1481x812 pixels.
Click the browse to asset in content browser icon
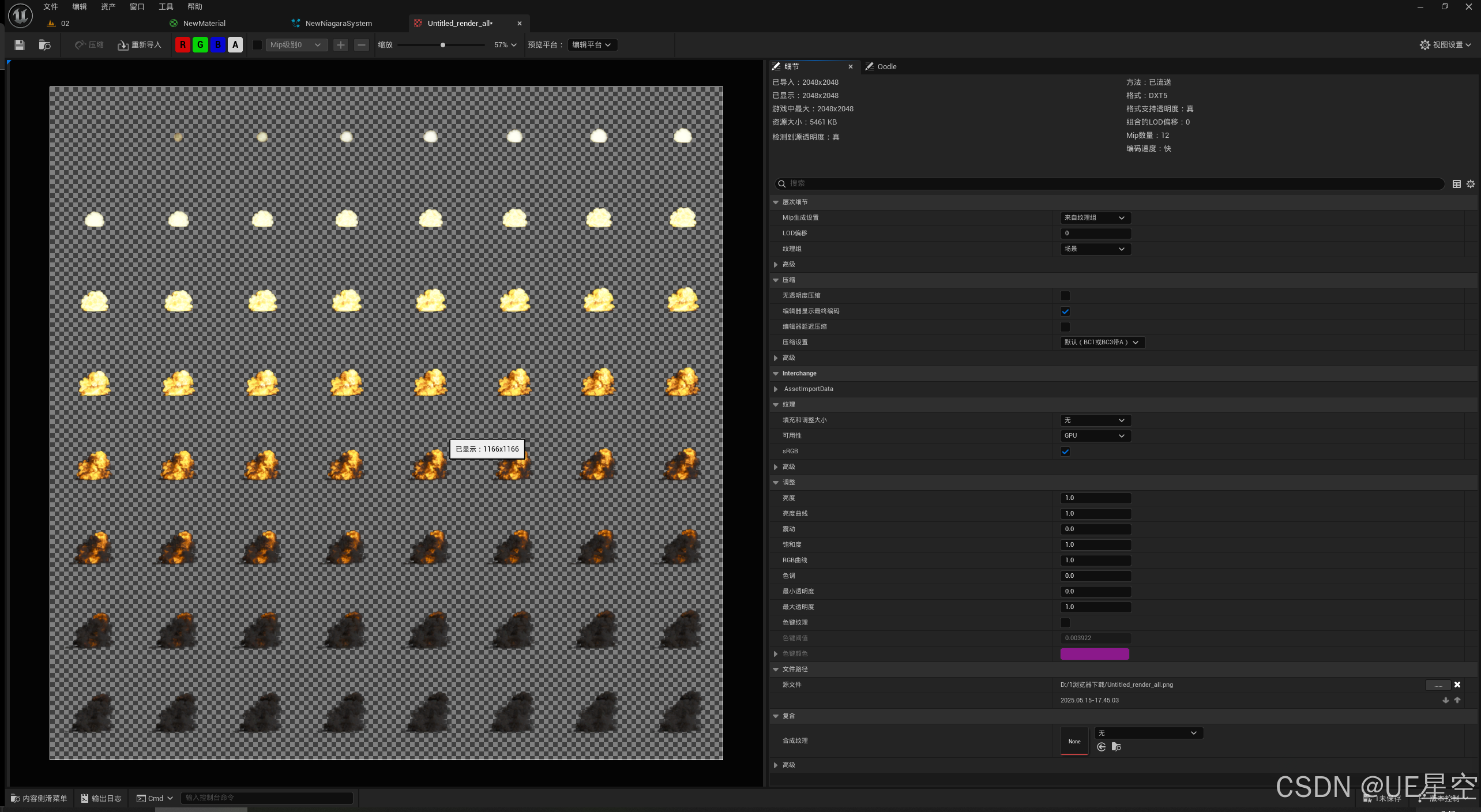point(44,45)
